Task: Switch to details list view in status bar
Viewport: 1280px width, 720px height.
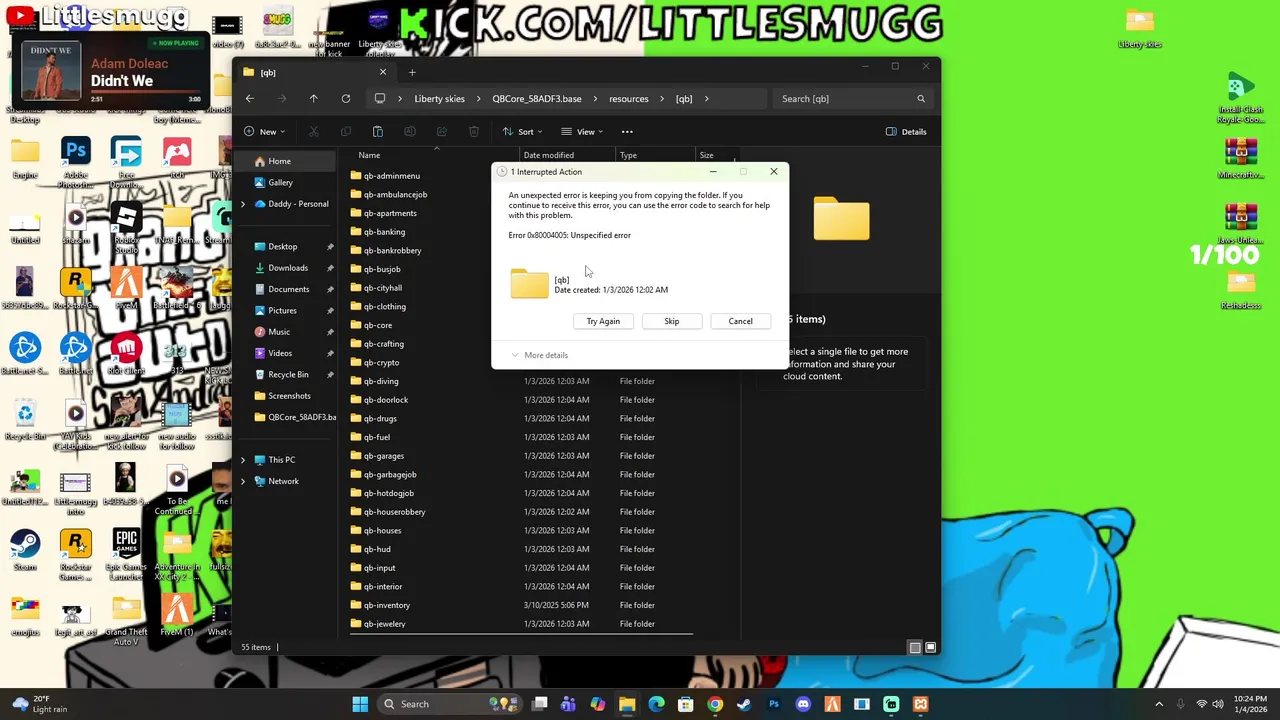Action: 914,647
